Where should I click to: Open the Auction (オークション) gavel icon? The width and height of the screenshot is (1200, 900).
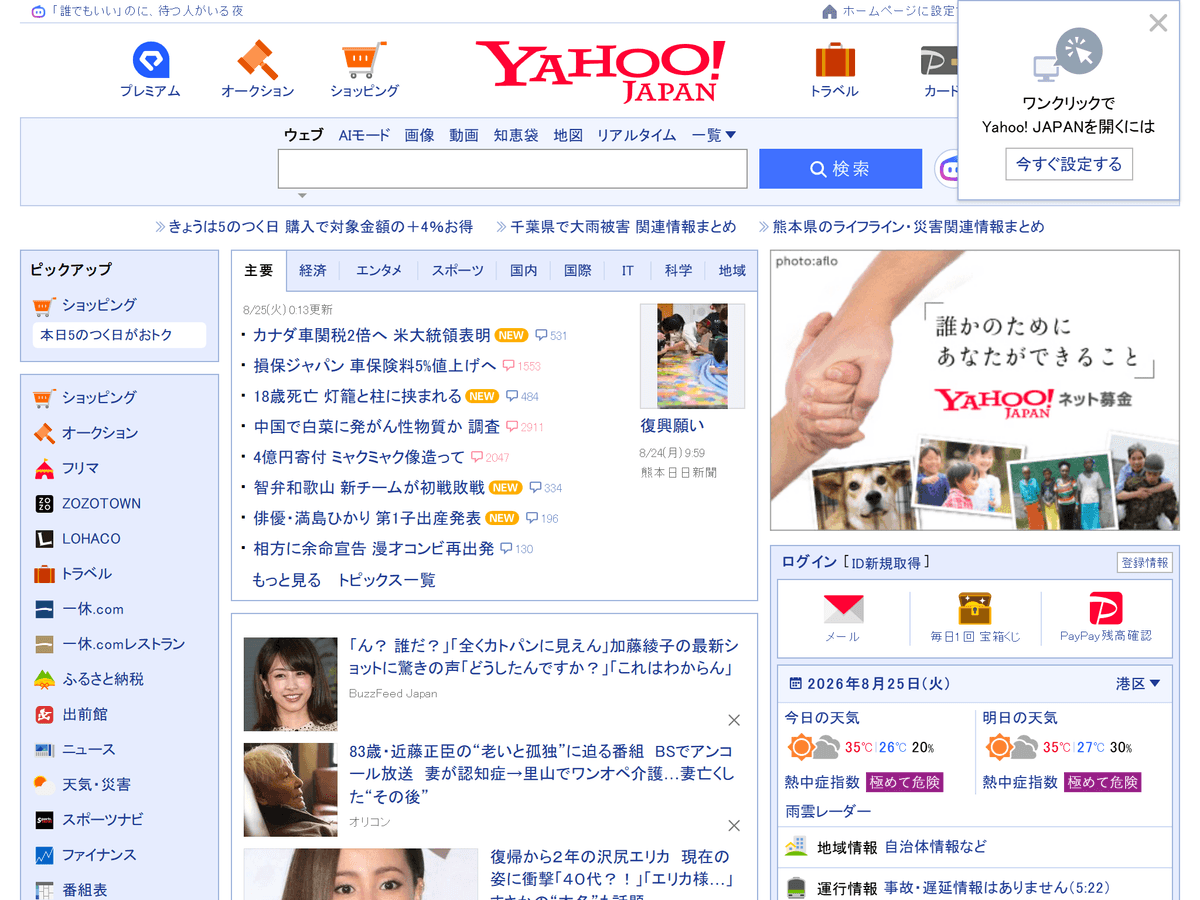pyautogui.click(x=257, y=60)
